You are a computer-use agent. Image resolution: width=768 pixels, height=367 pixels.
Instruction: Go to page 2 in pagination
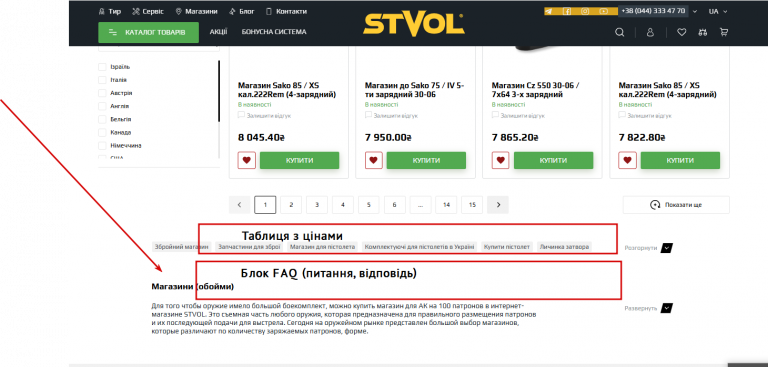291,205
